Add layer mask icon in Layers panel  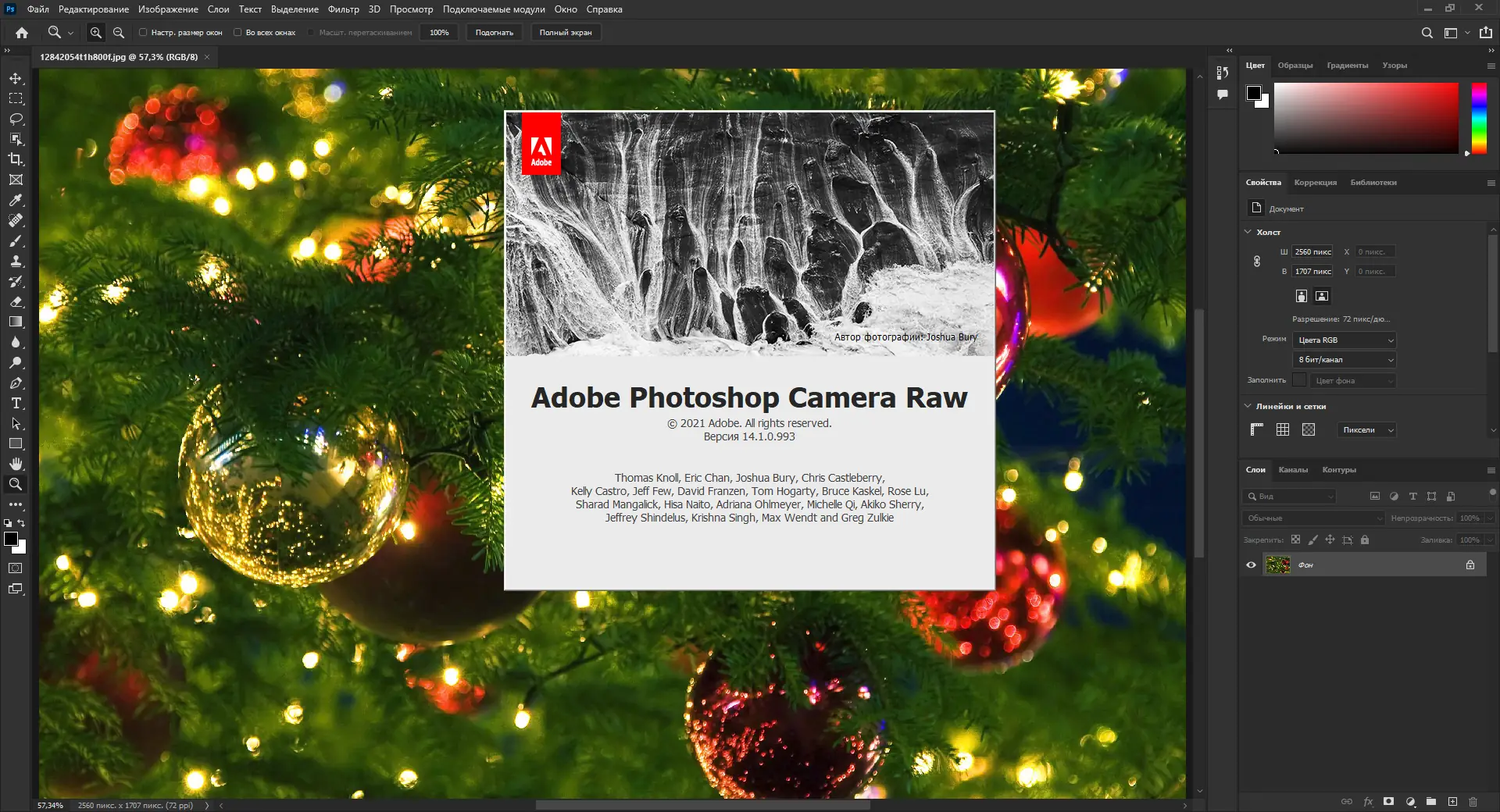tap(1388, 802)
